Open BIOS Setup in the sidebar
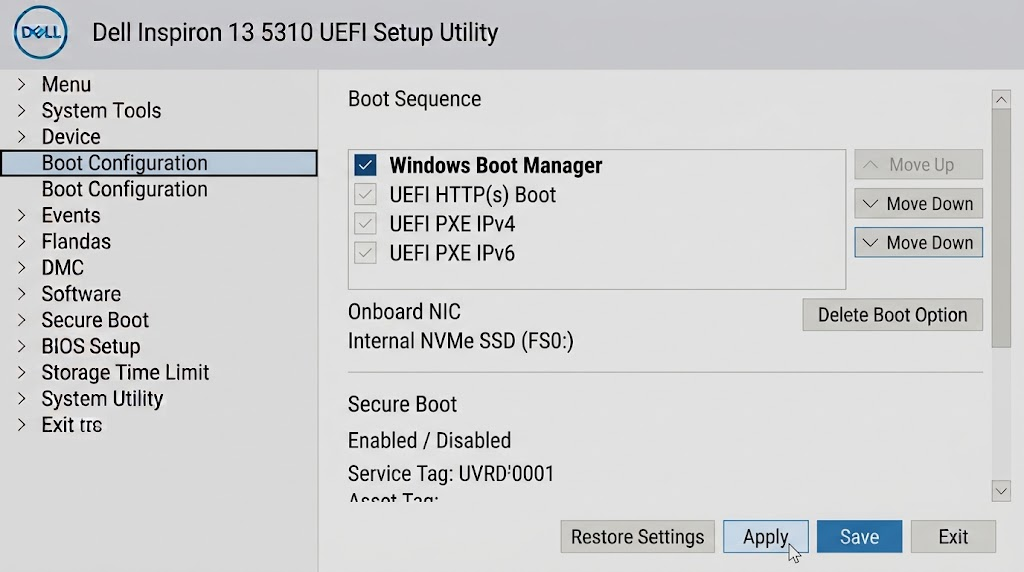Screen dimensions: 1024x572 91,346
